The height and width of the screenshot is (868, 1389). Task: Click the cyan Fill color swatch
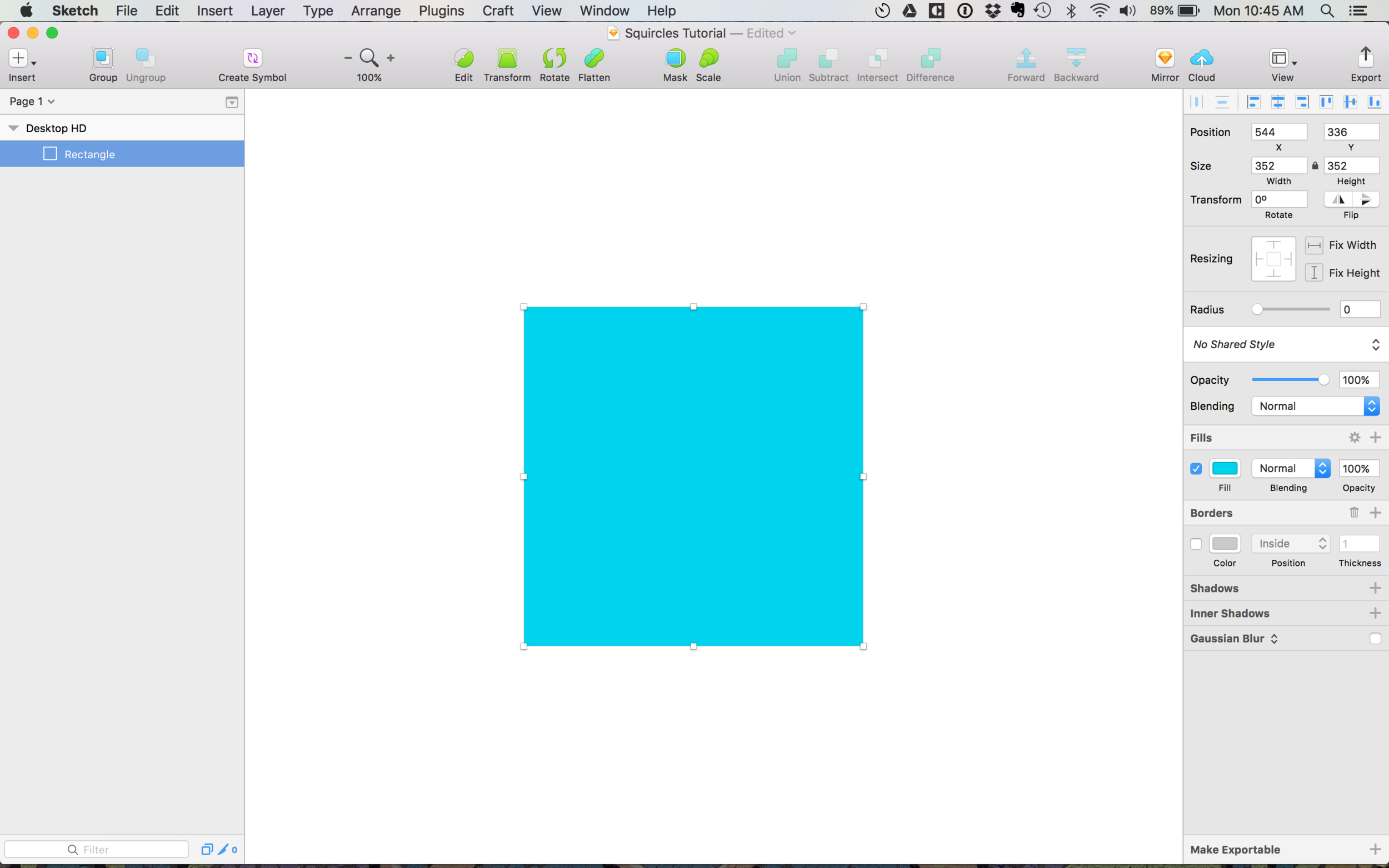1224,469
